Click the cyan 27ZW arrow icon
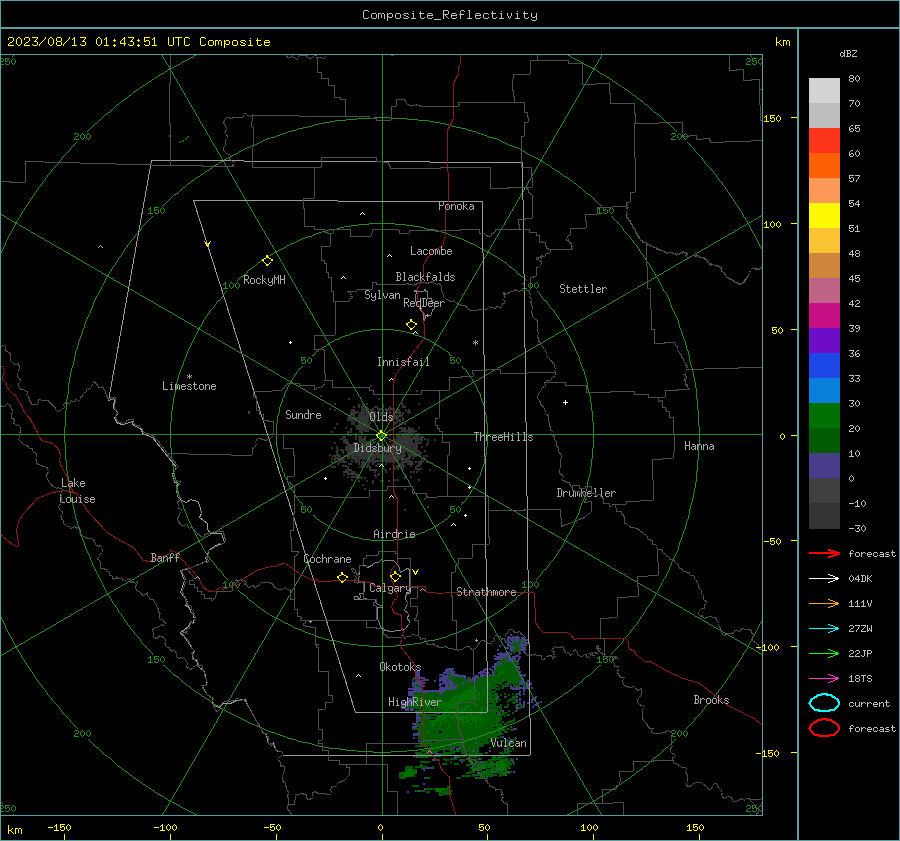Image resolution: width=900 pixels, height=841 pixels. pos(824,629)
